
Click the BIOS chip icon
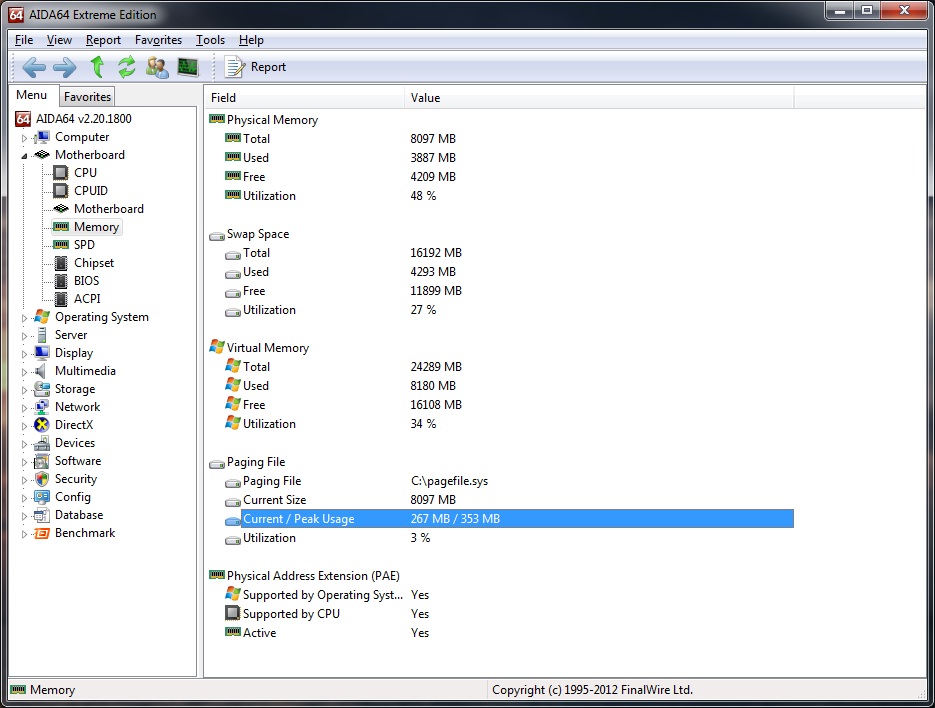point(61,280)
